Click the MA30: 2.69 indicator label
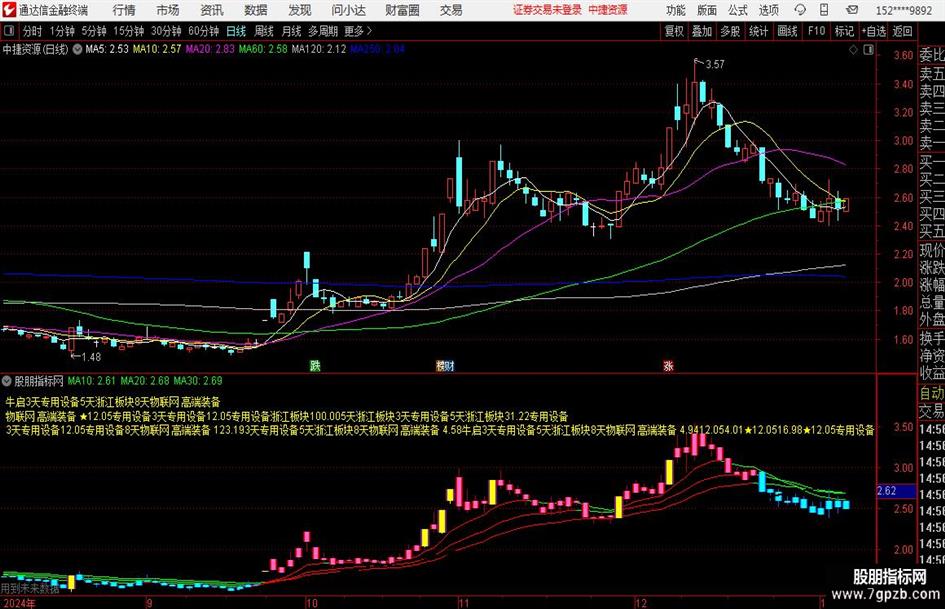This screenshot has width=945, height=609. [198, 381]
